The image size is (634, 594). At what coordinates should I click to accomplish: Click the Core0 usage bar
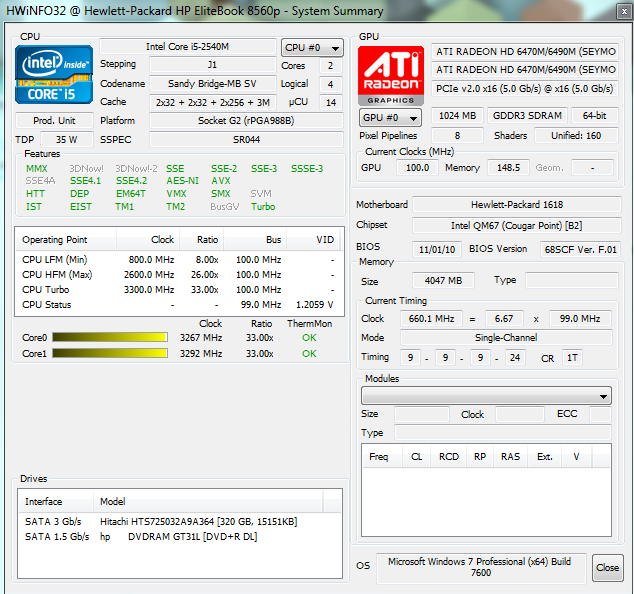pos(110,337)
